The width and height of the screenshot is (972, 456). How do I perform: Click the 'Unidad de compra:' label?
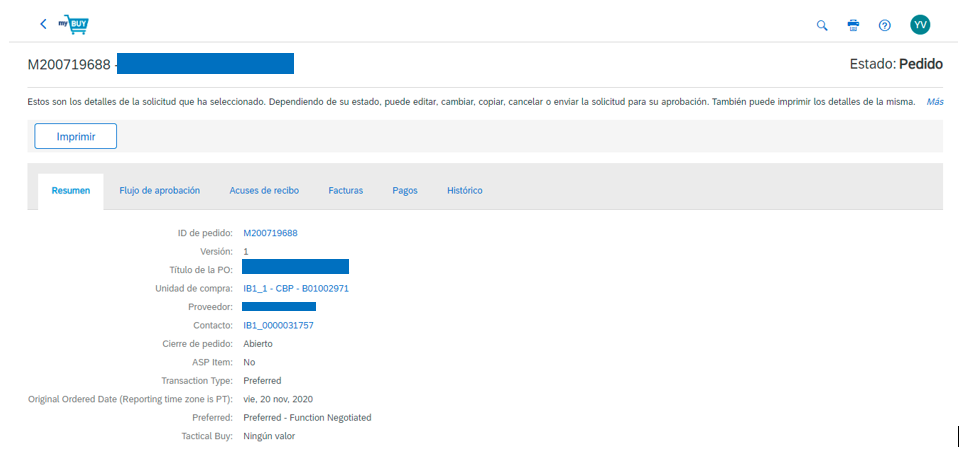point(194,289)
